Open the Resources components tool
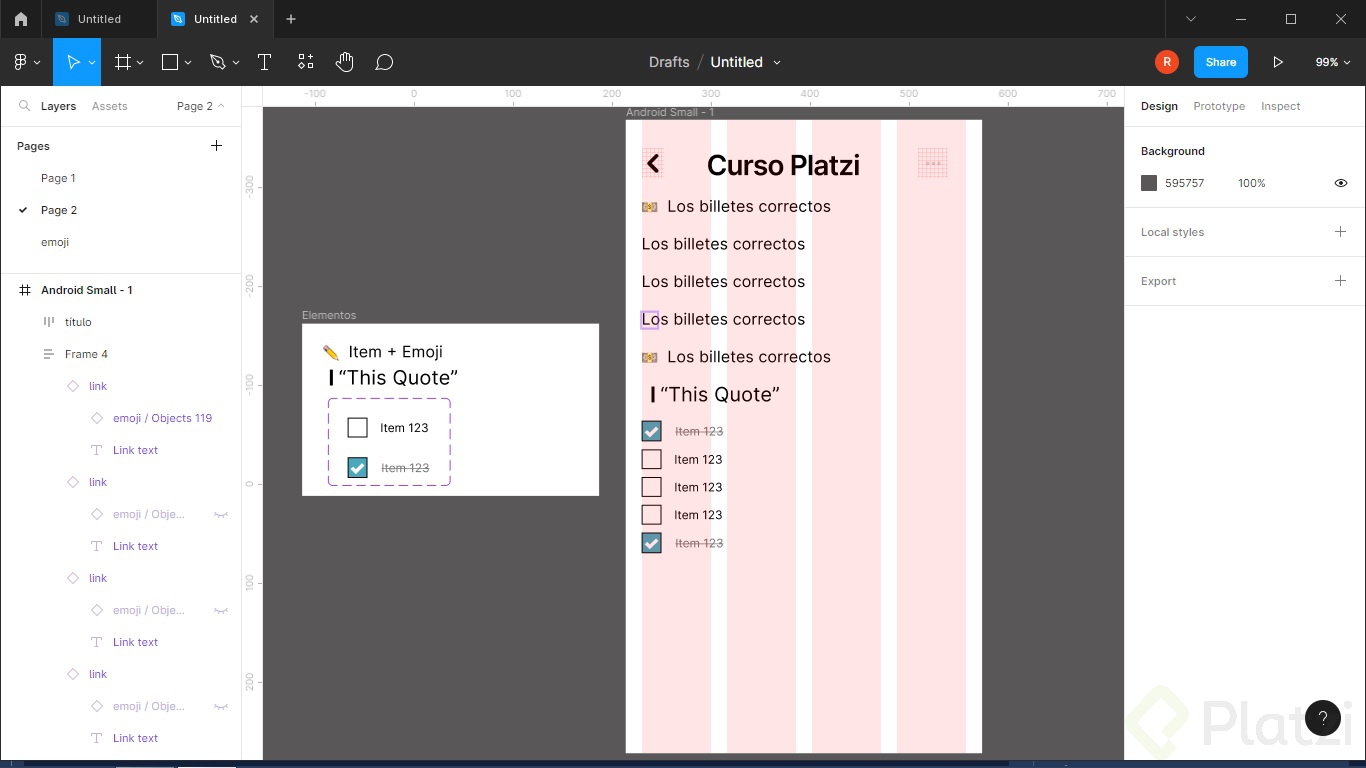1366x768 pixels. pos(306,62)
